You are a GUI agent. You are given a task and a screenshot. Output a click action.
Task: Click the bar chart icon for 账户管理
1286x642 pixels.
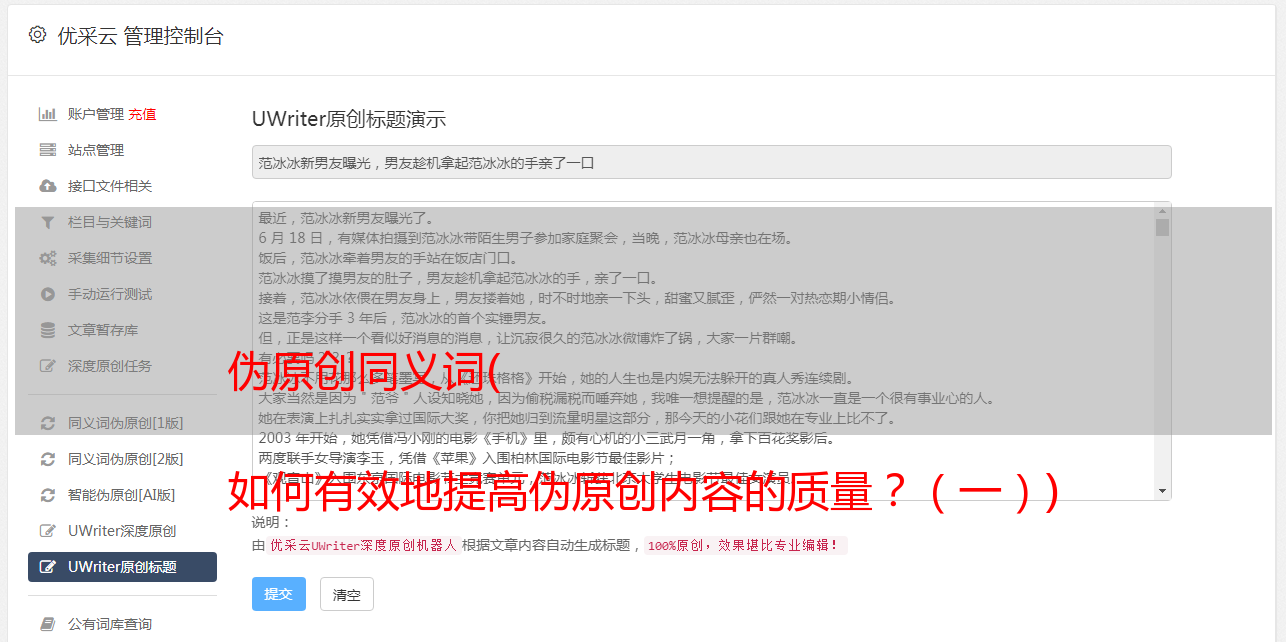[x=47, y=114]
